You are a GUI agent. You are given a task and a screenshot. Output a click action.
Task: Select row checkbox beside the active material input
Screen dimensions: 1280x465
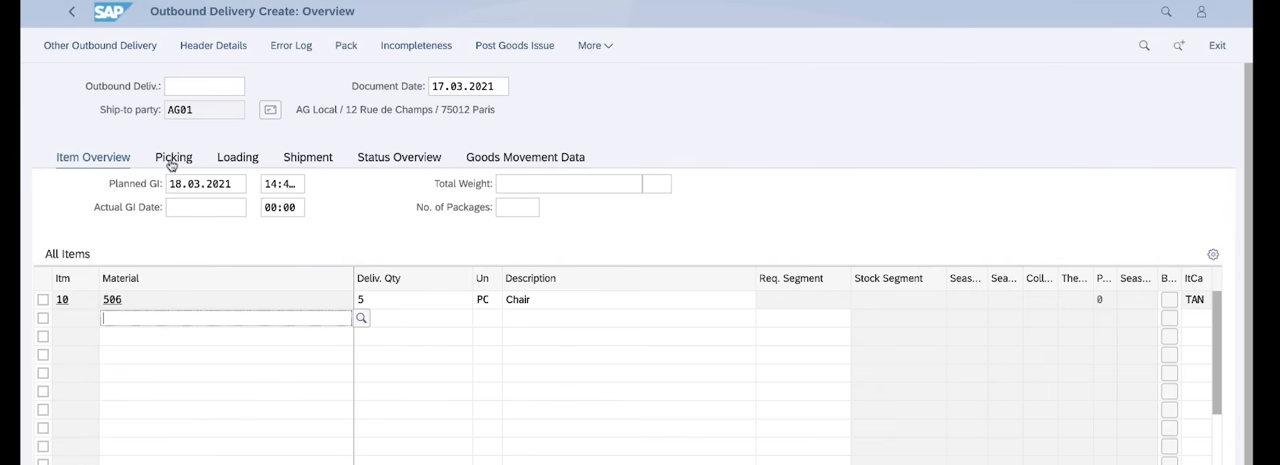43,318
